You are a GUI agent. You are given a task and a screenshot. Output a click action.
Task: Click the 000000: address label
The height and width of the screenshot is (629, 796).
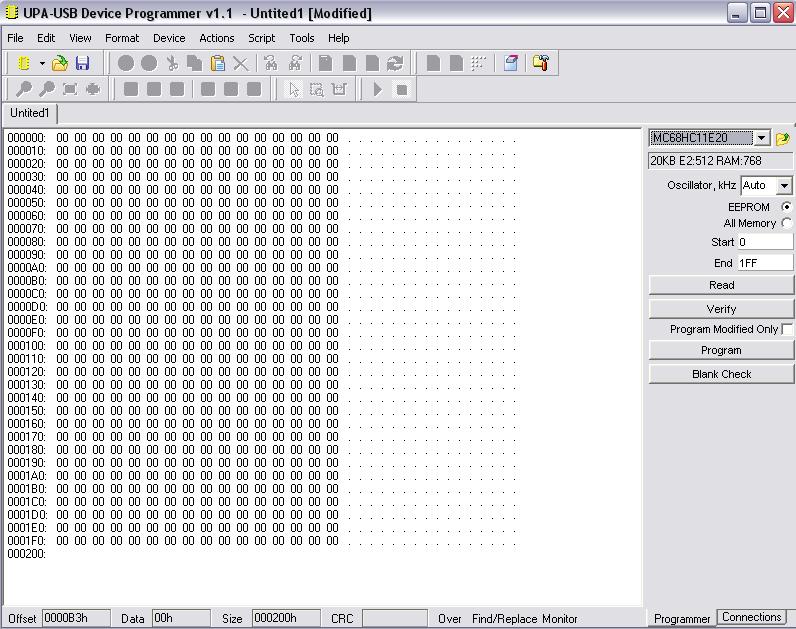(26, 138)
